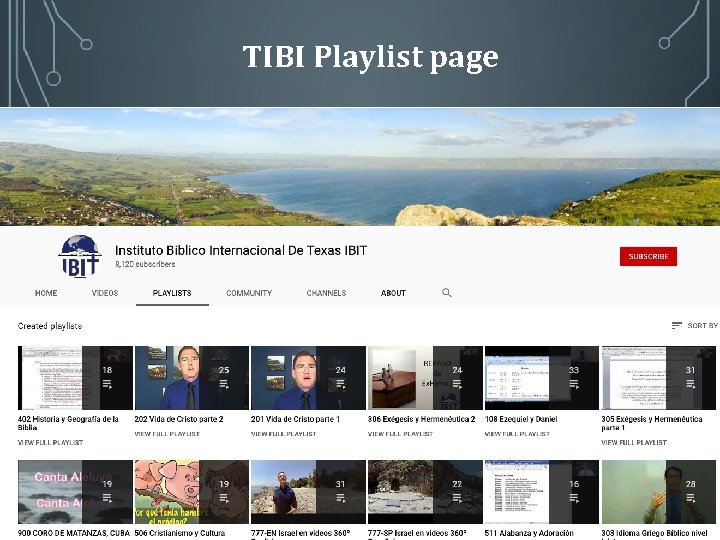Click playlist icon on 202 Vida de Cristo thumbnail
This screenshot has height=540, width=720.
point(224,384)
